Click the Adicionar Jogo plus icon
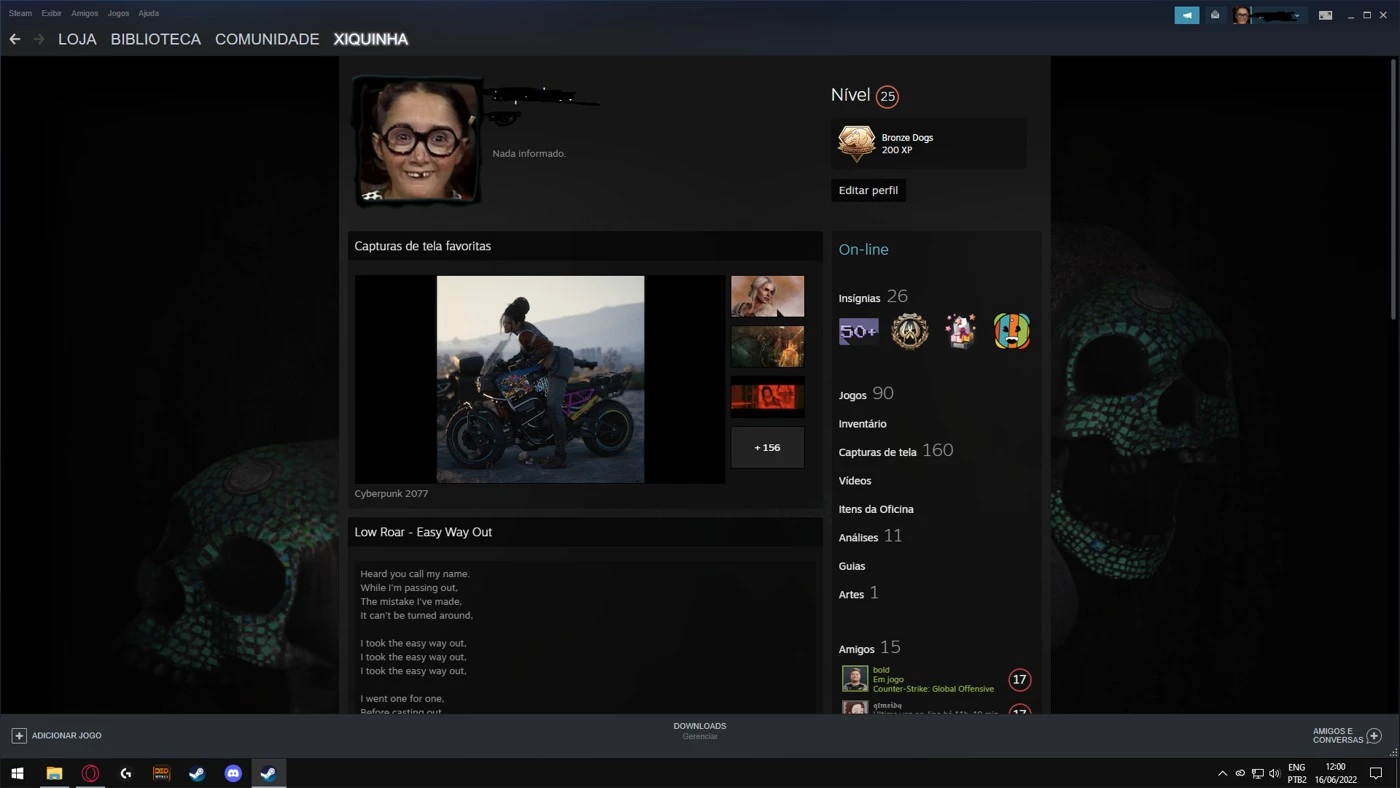 point(19,736)
